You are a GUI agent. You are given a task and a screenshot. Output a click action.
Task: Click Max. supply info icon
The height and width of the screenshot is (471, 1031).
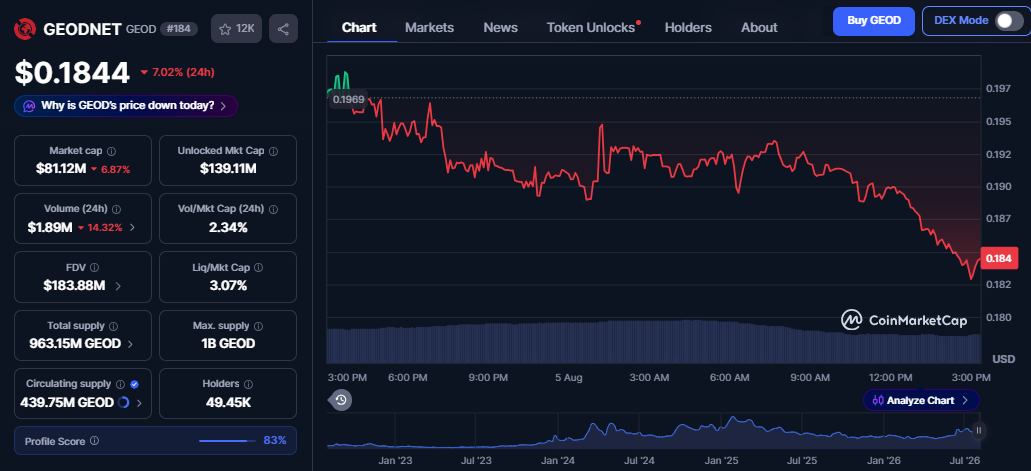pos(258,326)
